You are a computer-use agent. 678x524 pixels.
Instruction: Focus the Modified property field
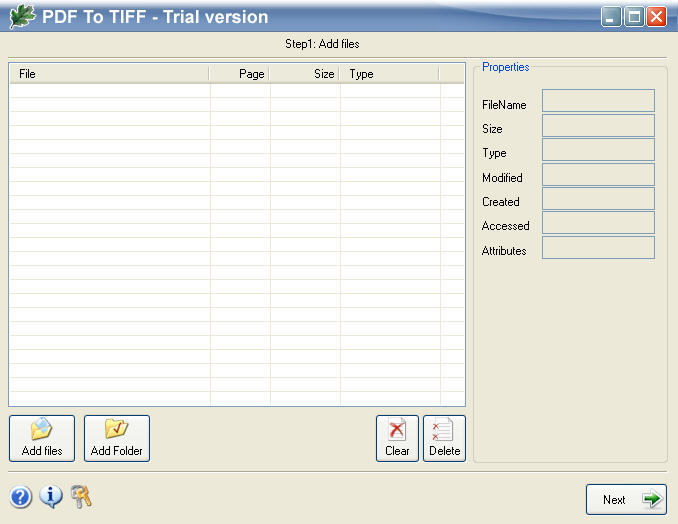pos(598,174)
